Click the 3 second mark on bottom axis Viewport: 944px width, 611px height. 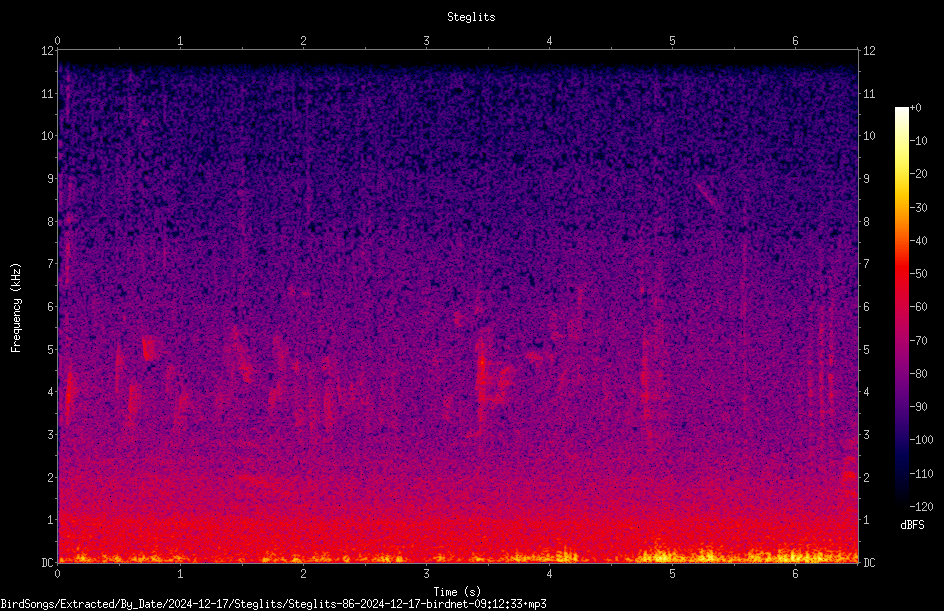[426, 574]
